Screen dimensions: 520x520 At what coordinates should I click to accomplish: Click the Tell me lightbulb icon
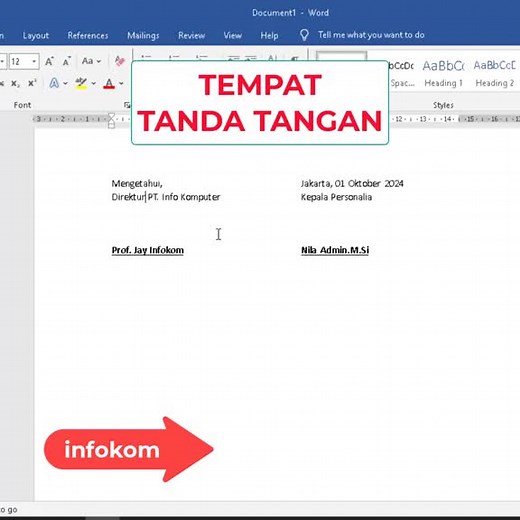pyautogui.click(x=304, y=35)
